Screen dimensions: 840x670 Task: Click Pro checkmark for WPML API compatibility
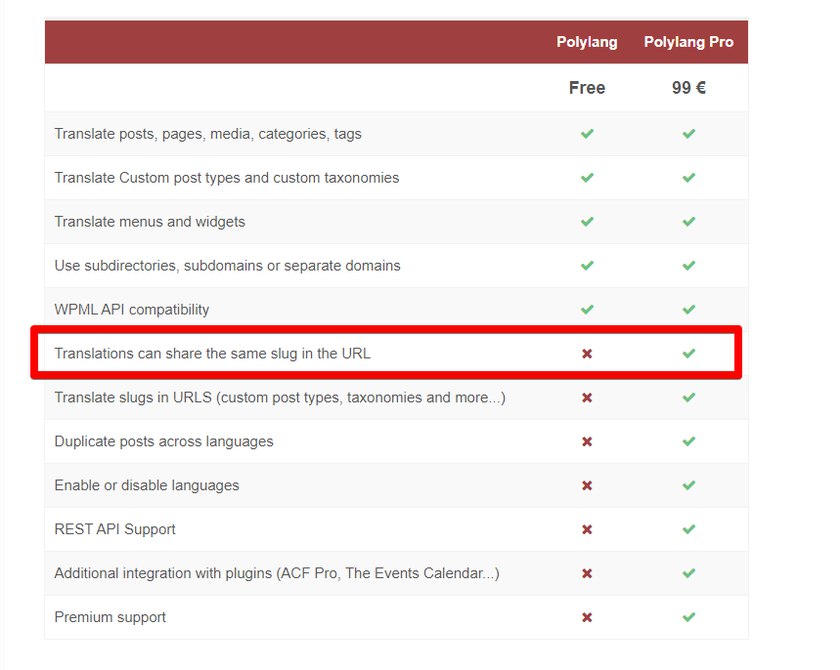coord(689,309)
